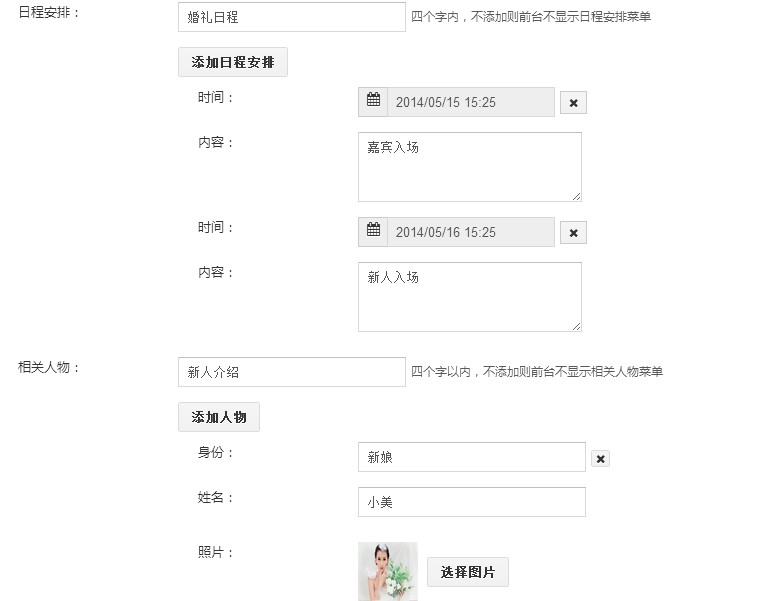Open date picker field 2014/05/16 15:25
The width and height of the screenshot is (763, 601).
click(x=470, y=232)
